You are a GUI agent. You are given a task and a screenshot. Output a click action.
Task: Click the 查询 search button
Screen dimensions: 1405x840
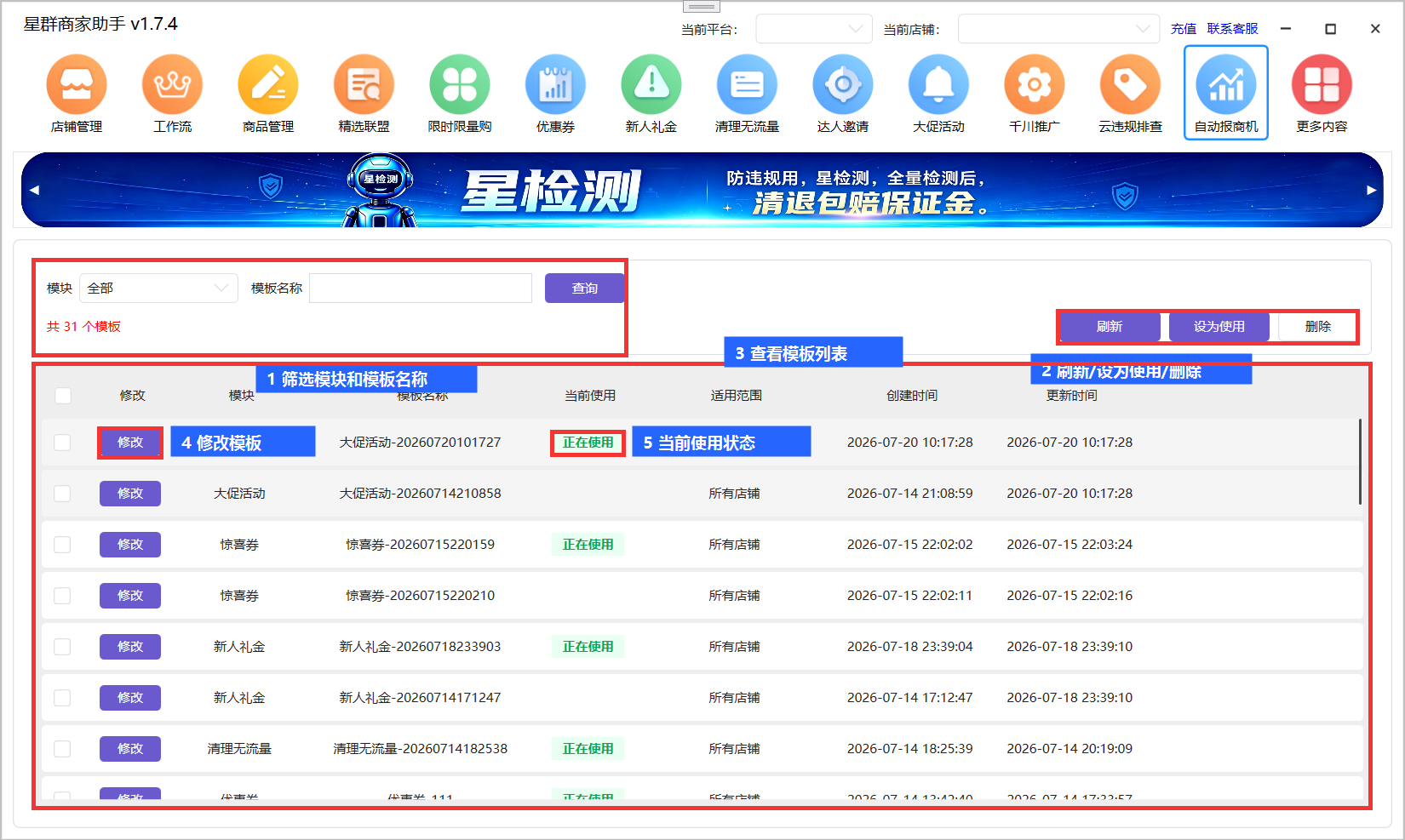584,289
